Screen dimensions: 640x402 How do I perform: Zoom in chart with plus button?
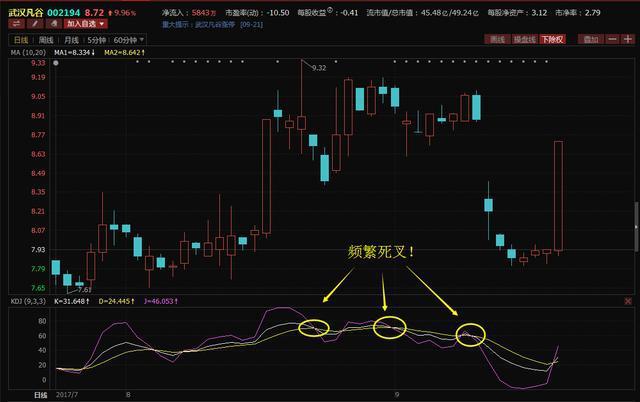(x=627, y=39)
